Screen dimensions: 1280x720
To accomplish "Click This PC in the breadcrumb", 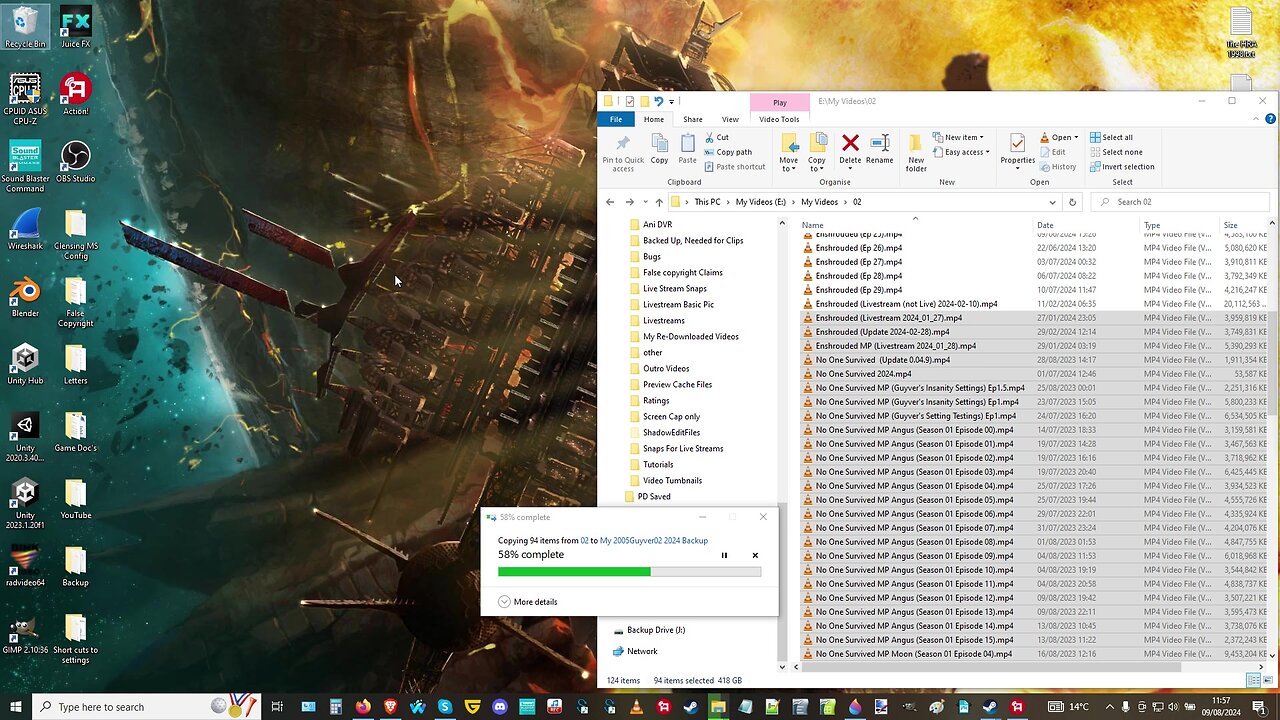I will coord(708,202).
